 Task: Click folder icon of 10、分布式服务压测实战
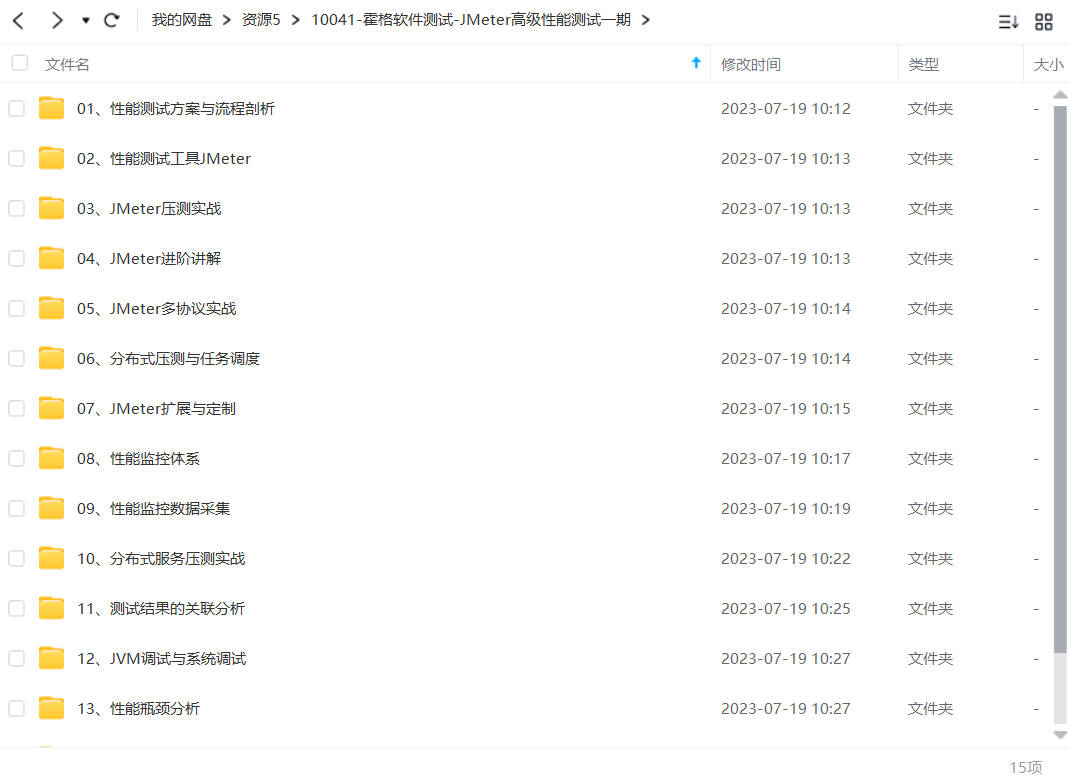(x=51, y=557)
